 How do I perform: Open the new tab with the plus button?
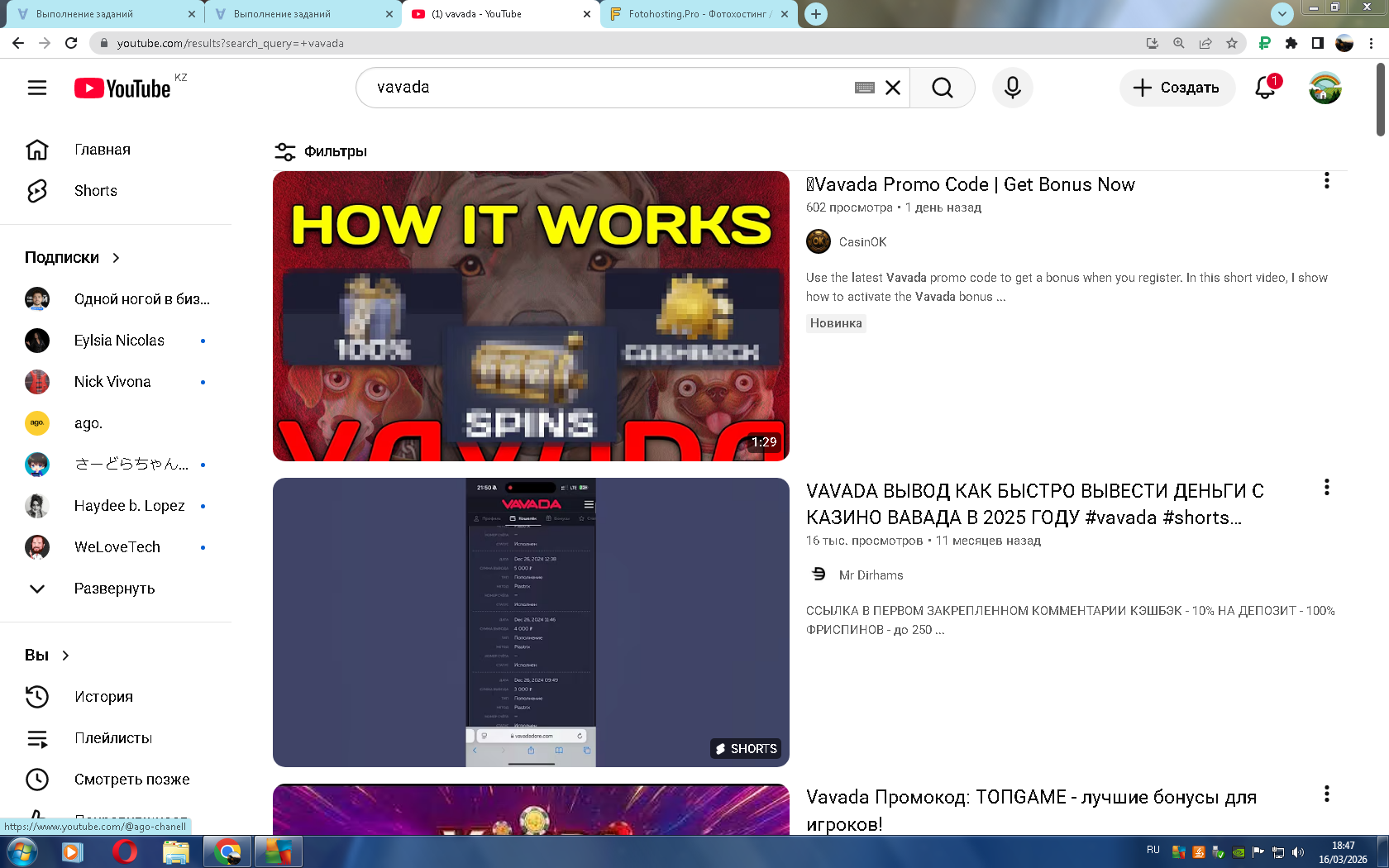(x=816, y=14)
